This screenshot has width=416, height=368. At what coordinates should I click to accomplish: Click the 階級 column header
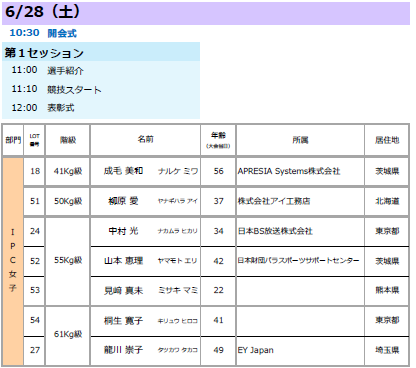click(x=68, y=140)
